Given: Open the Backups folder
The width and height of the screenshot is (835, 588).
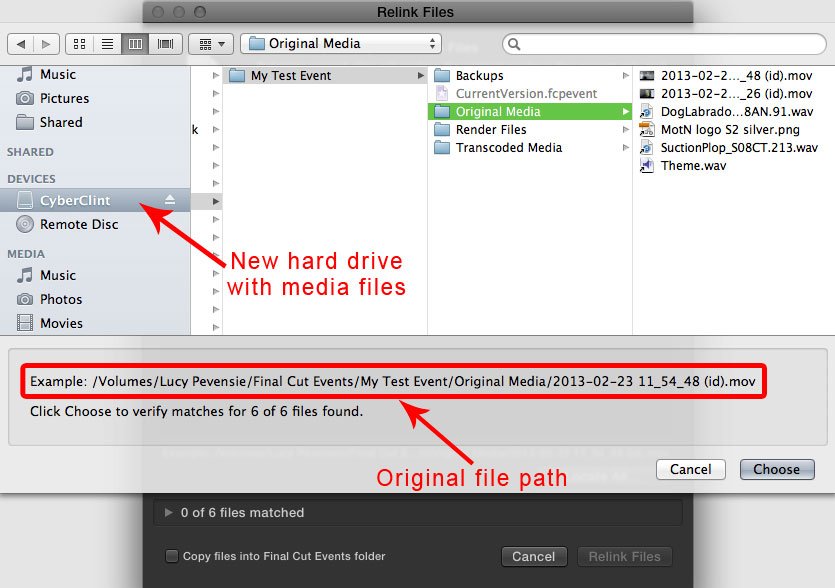Looking at the screenshot, I should click(x=530, y=76).
